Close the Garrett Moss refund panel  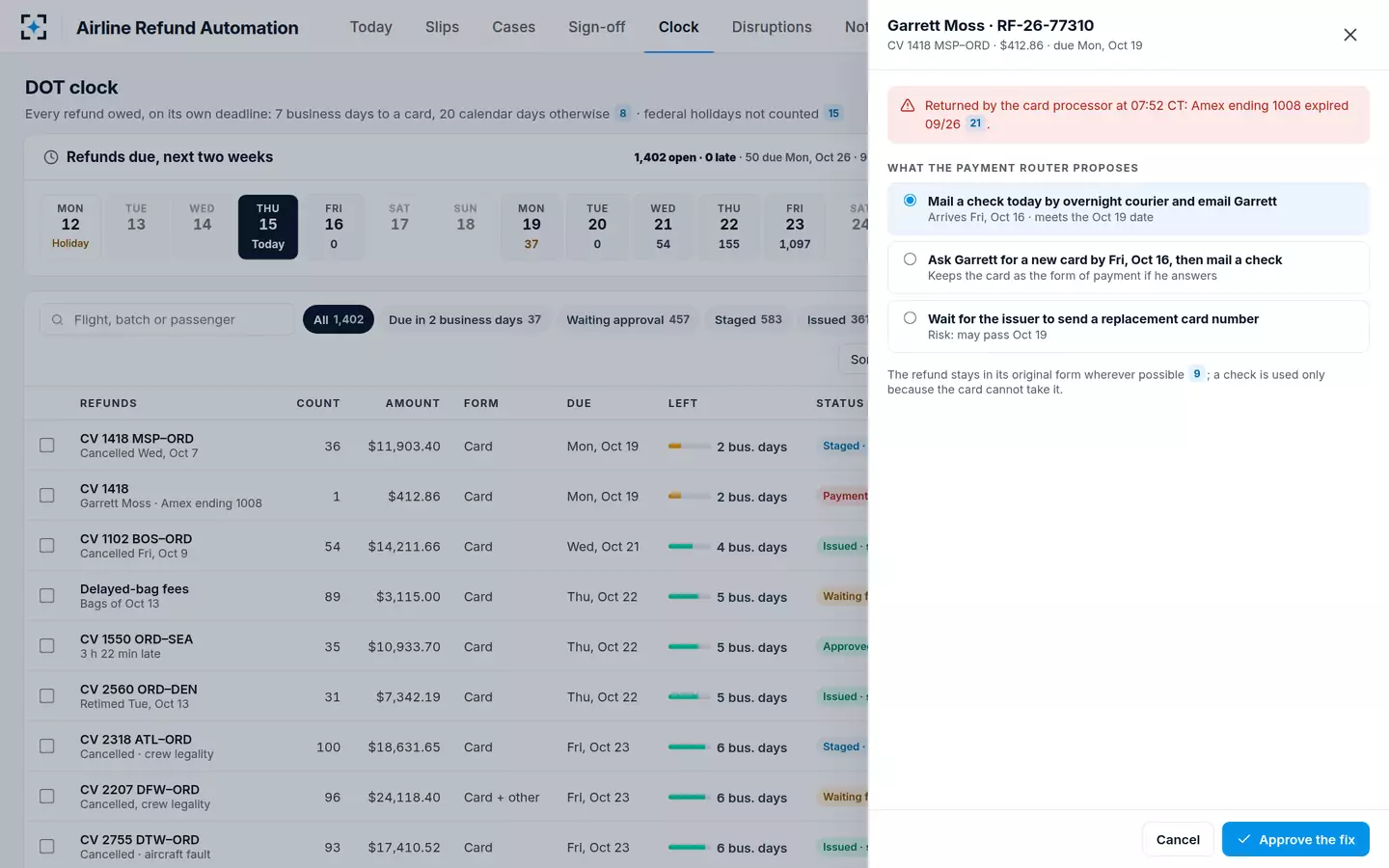click(x=1349, y=35)
